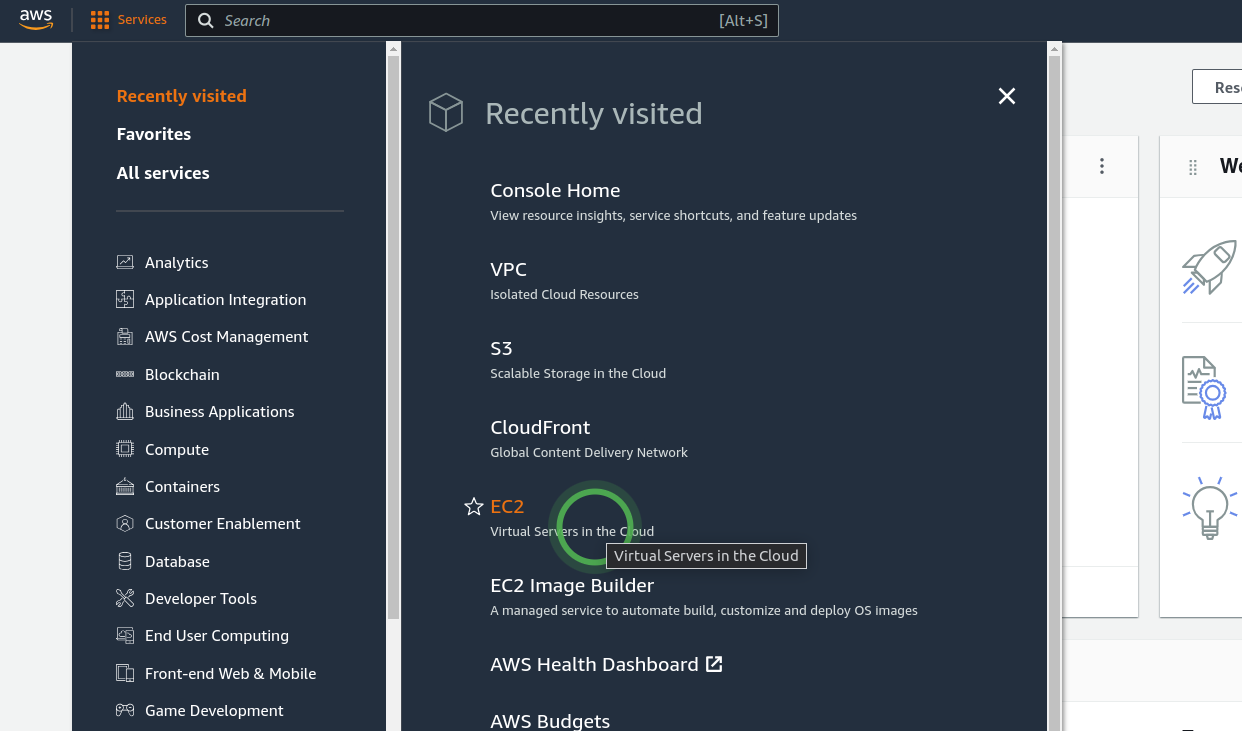Click the category list vertical scrollbar

393,336
